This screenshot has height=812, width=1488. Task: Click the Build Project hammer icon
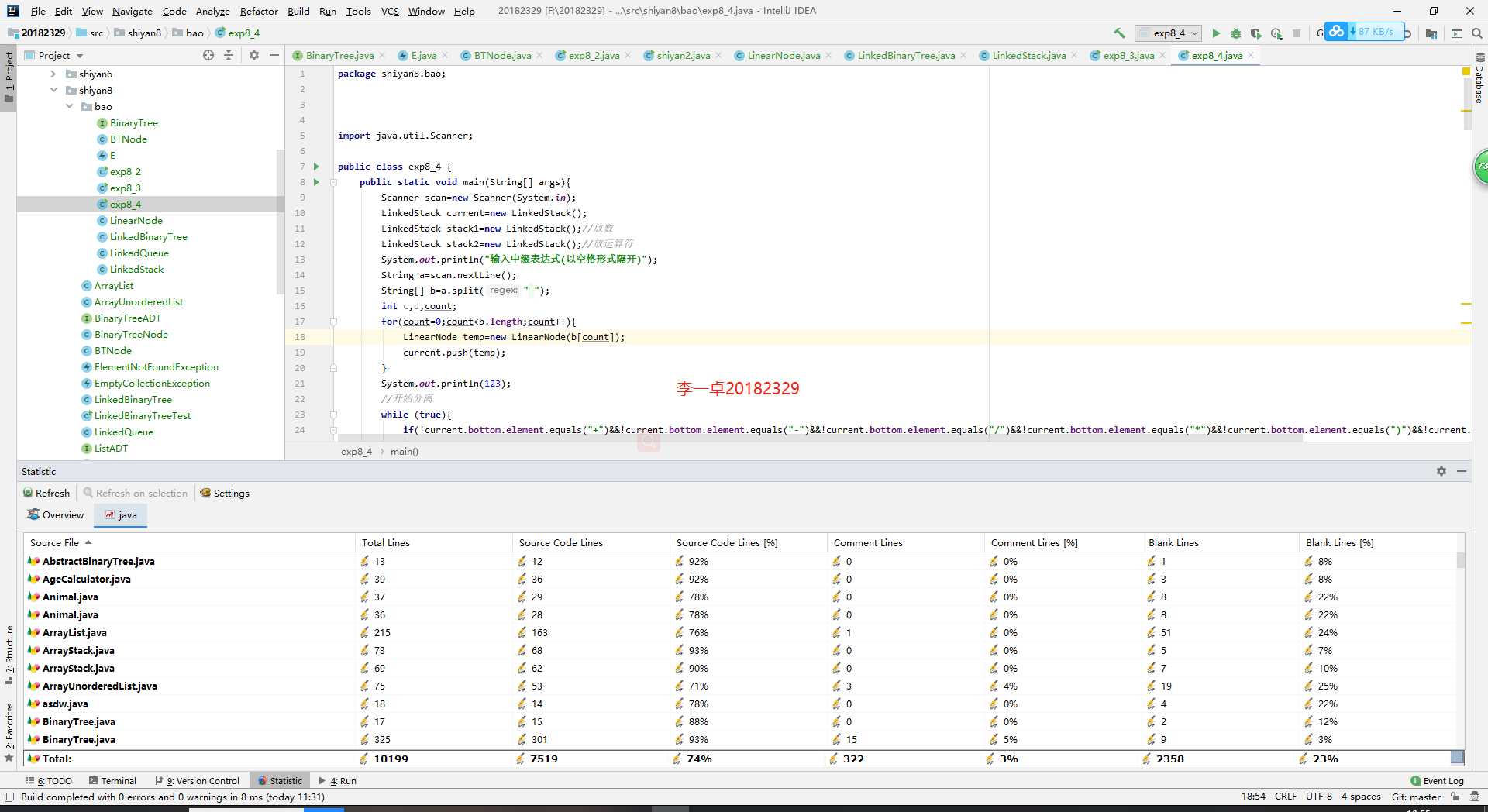[1119, 33]
